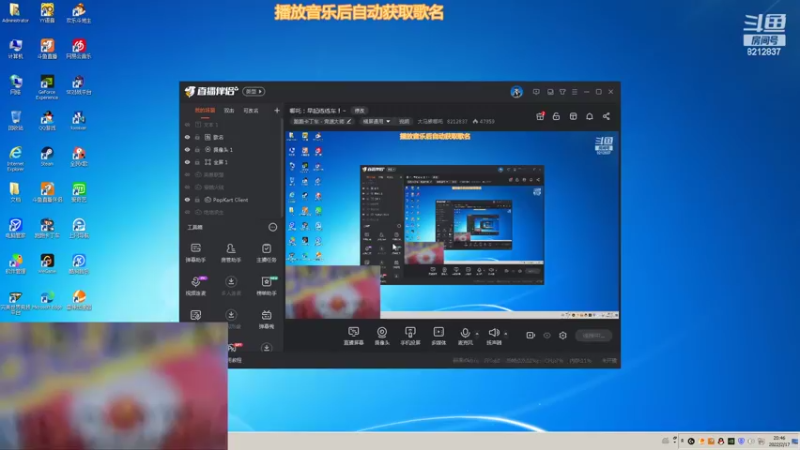800x450 pixels.
Task: Open the 房管助手 tool in the toolbox
Action: tap(231, 253)
